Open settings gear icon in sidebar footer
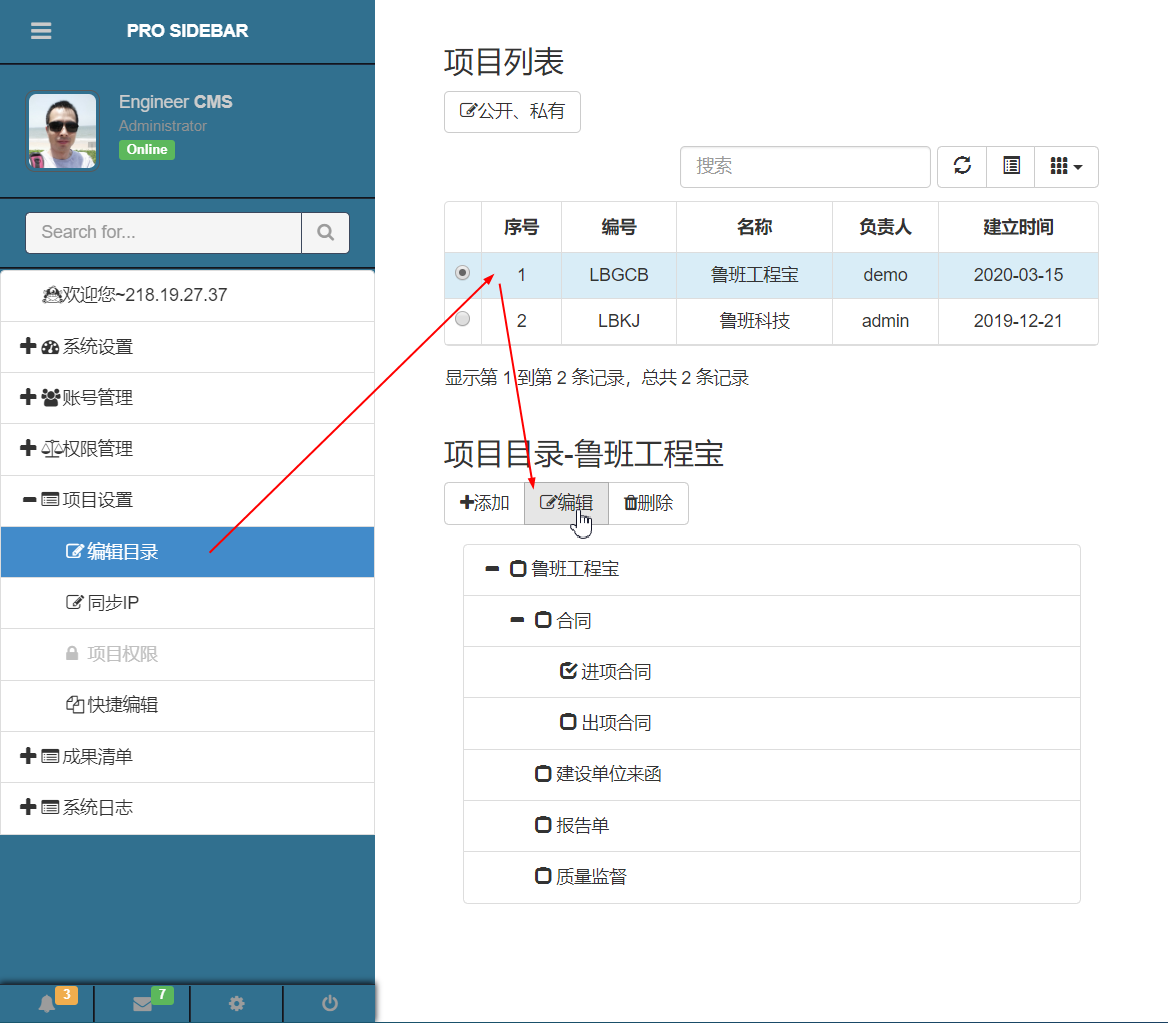 click(236, 1004)
